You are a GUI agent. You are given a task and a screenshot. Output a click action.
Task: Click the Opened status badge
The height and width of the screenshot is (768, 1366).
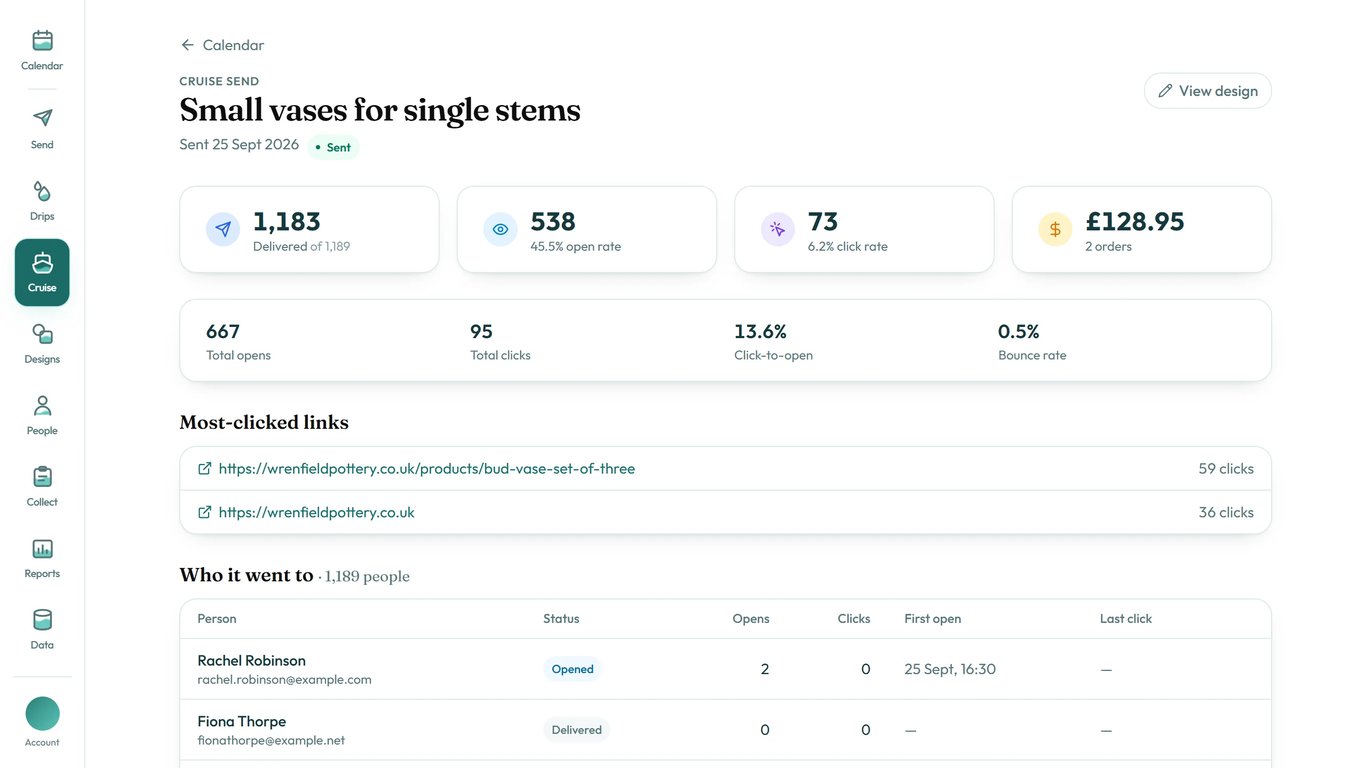(572, 669)
